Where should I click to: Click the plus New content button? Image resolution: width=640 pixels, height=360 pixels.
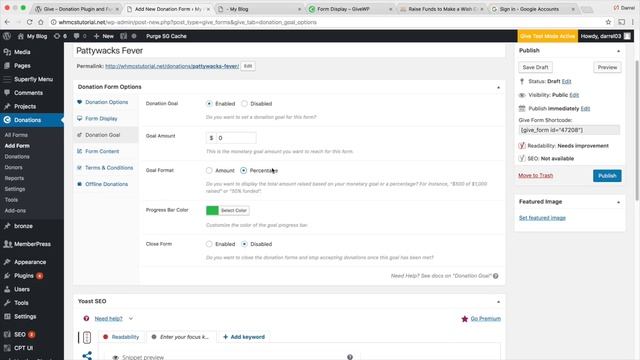pyautogui.click(x=104, y=36)
